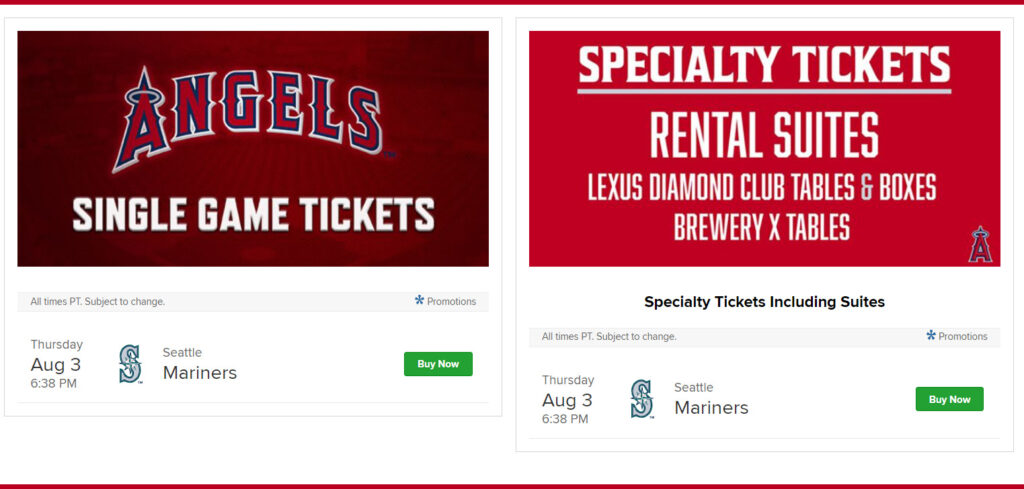The image size is (1024, 489).
Task: Click the 'Aug 3' date in Specialty Tickets card
Action: tap(567, 400)
